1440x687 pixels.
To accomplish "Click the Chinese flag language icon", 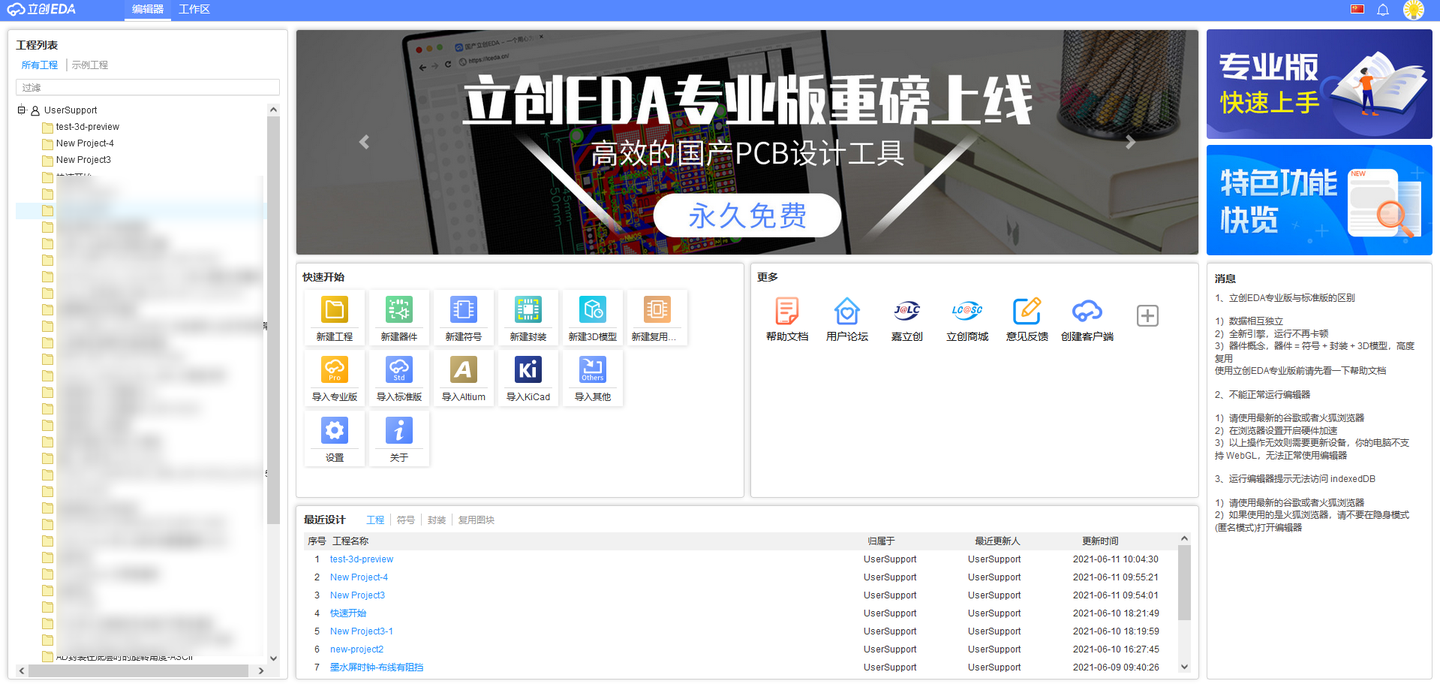I will tap(1357, 9).
